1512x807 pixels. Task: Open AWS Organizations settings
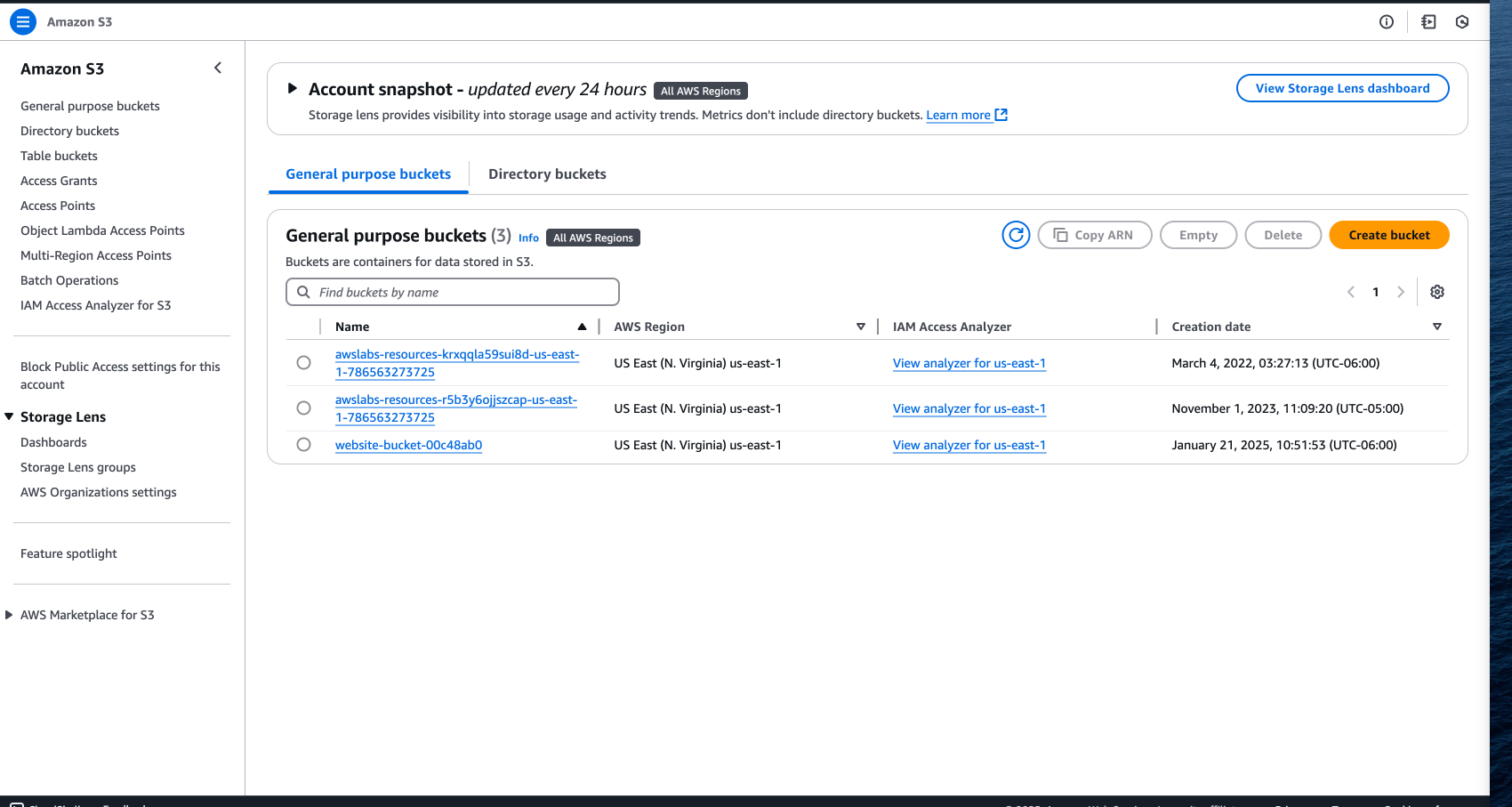98,492
